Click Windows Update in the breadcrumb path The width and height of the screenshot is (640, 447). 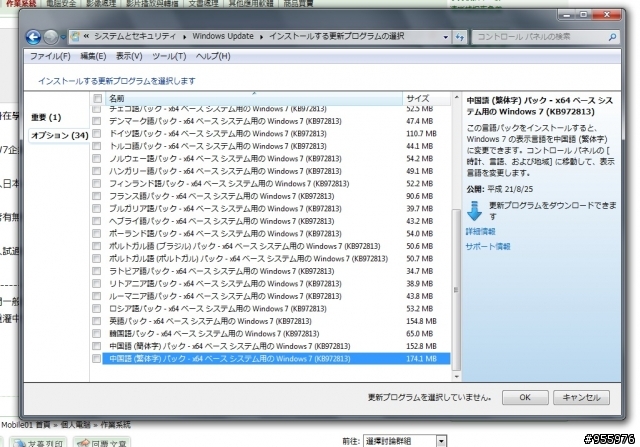(x=223, y=36)
